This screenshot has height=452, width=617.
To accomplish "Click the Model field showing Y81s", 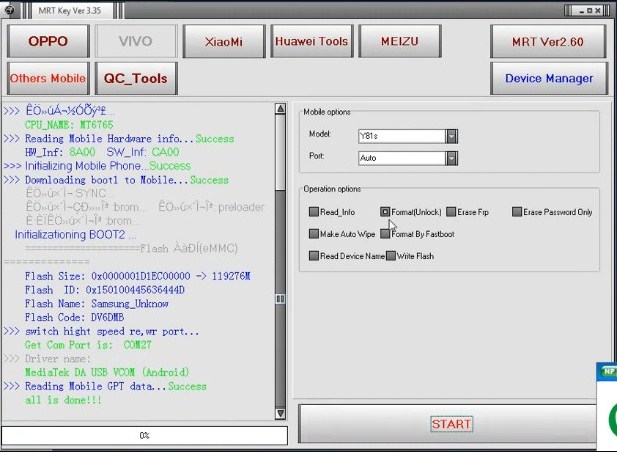I will (402, 136).
